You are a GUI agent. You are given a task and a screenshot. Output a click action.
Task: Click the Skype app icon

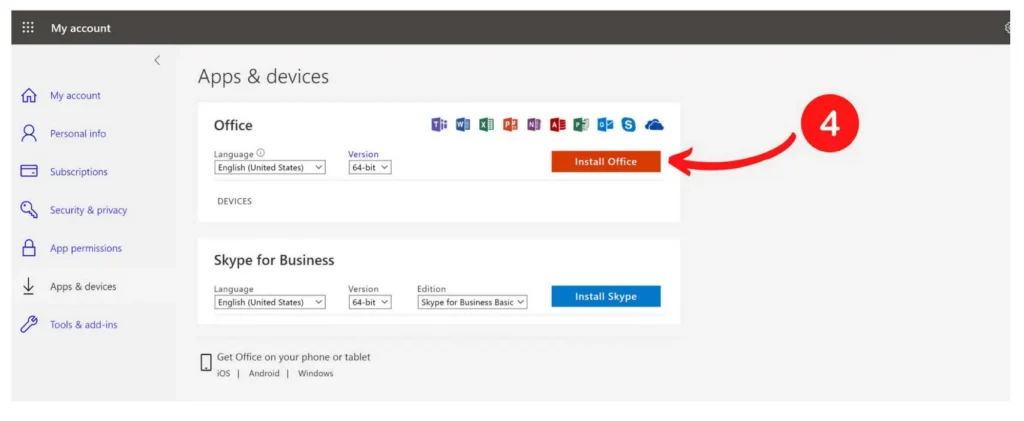click(x=628, y=125)
